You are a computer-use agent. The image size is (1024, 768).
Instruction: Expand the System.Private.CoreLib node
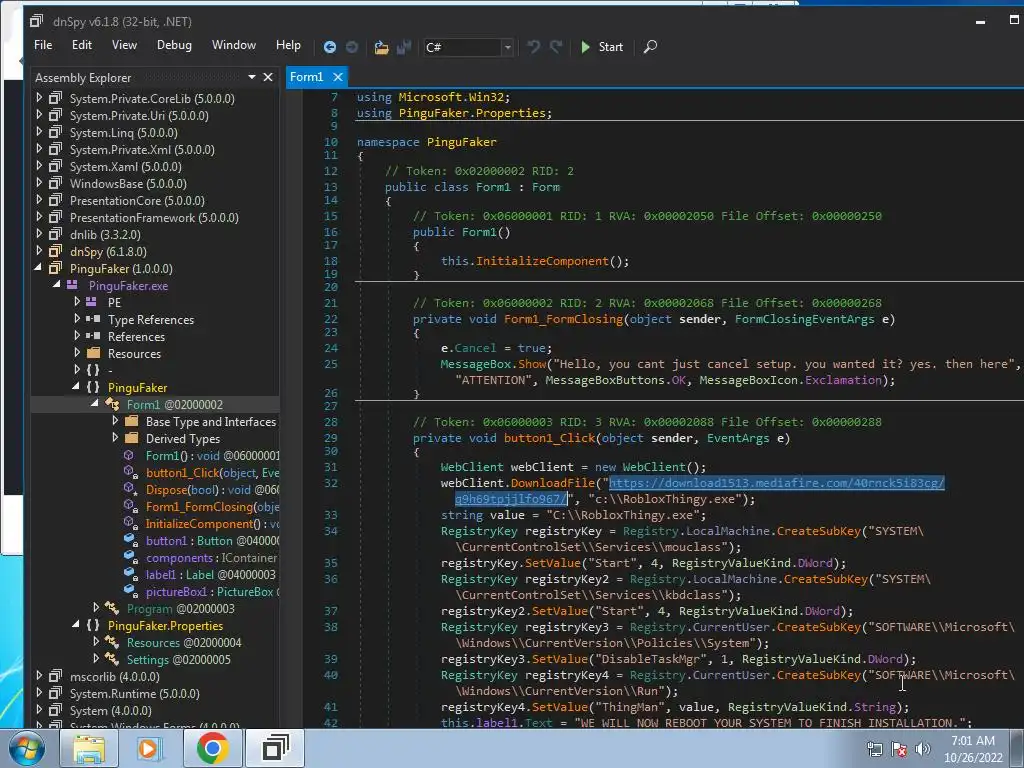pyautogui.click(x=39, y=98)
